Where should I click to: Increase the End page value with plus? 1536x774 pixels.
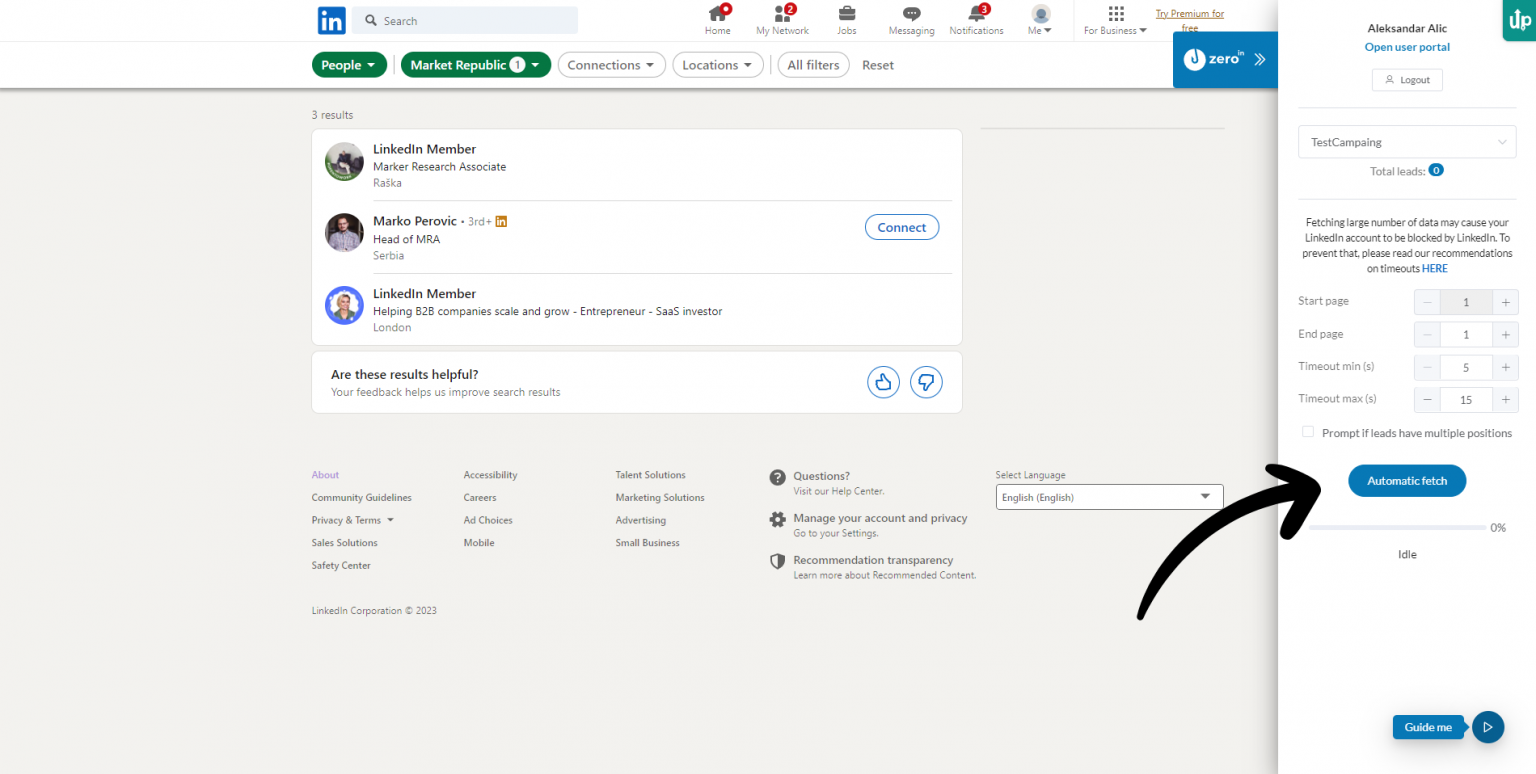coord(1505,334)
